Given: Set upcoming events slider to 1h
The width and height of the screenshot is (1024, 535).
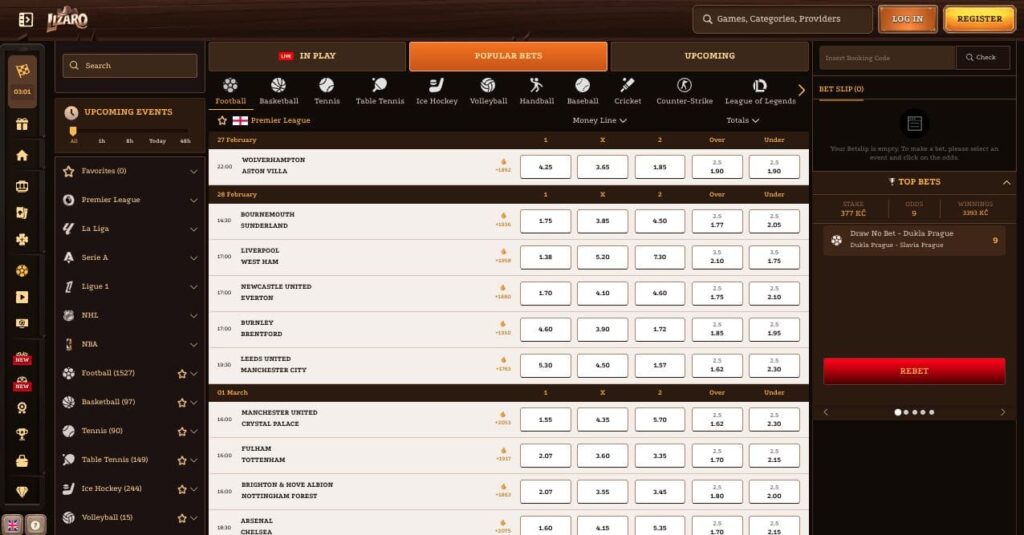Looking at the screenshot, I should tap(102, 140).
